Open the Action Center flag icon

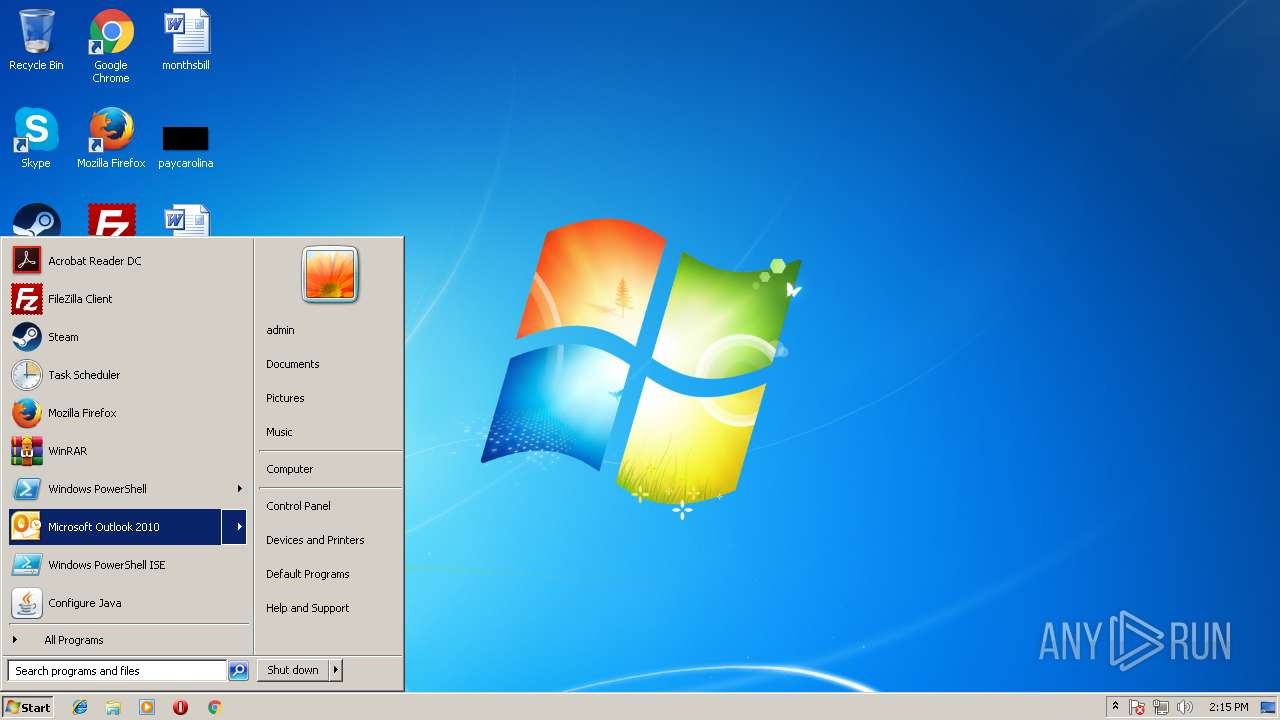(x=1137, y=707)
